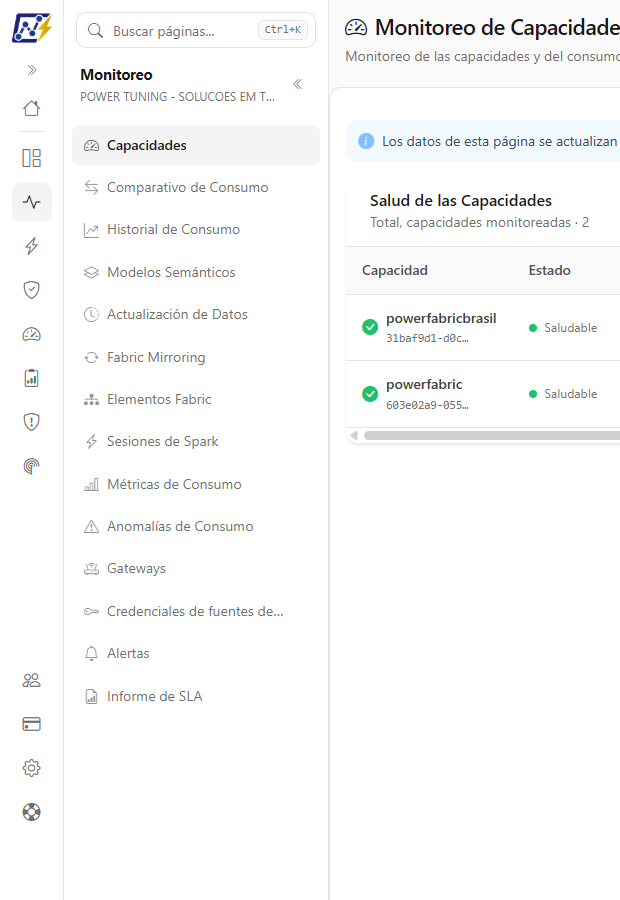Open the Home icon in sidebar

[32, 108]
